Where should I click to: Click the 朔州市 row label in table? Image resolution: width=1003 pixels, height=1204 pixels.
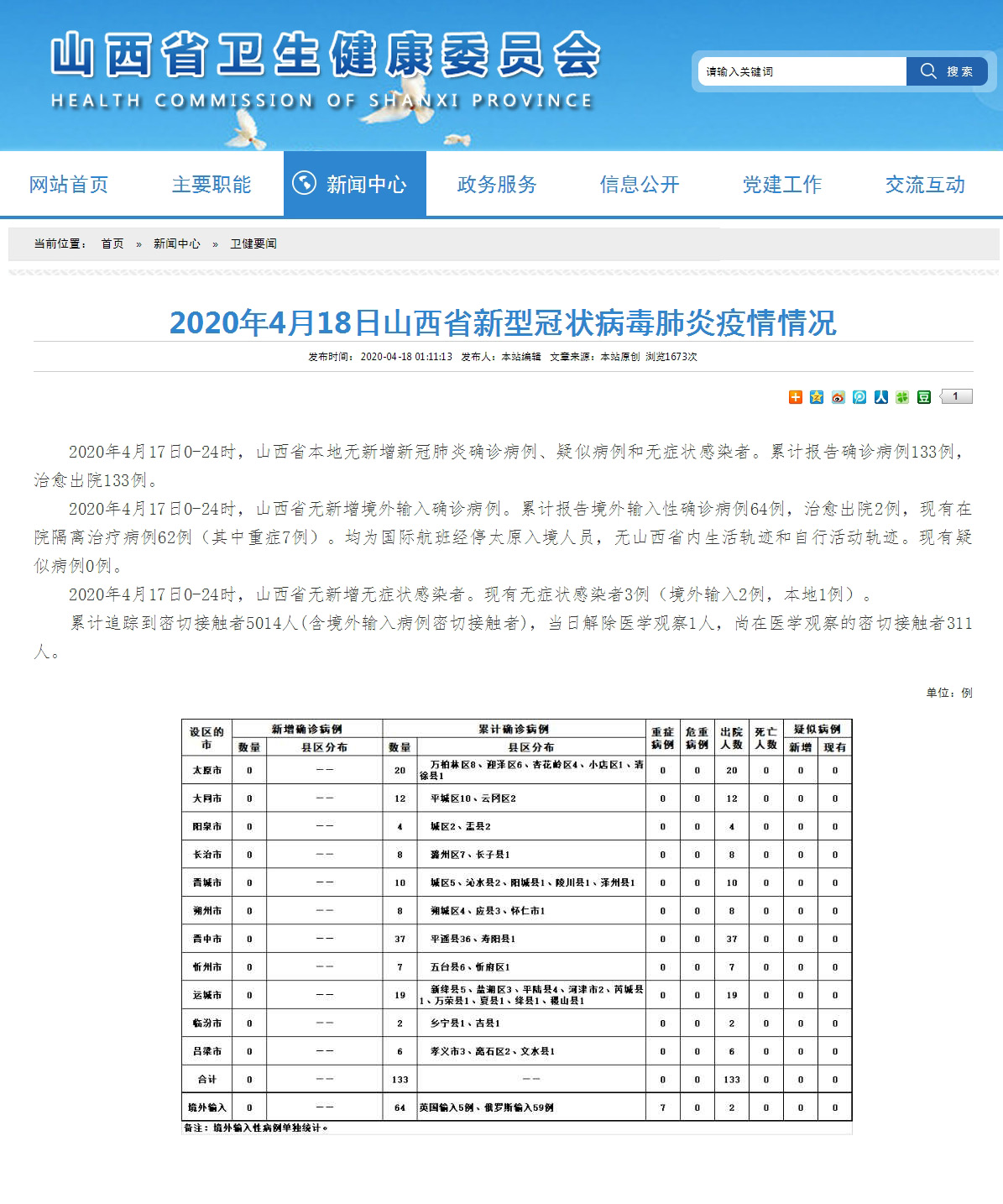pos(207,910)
